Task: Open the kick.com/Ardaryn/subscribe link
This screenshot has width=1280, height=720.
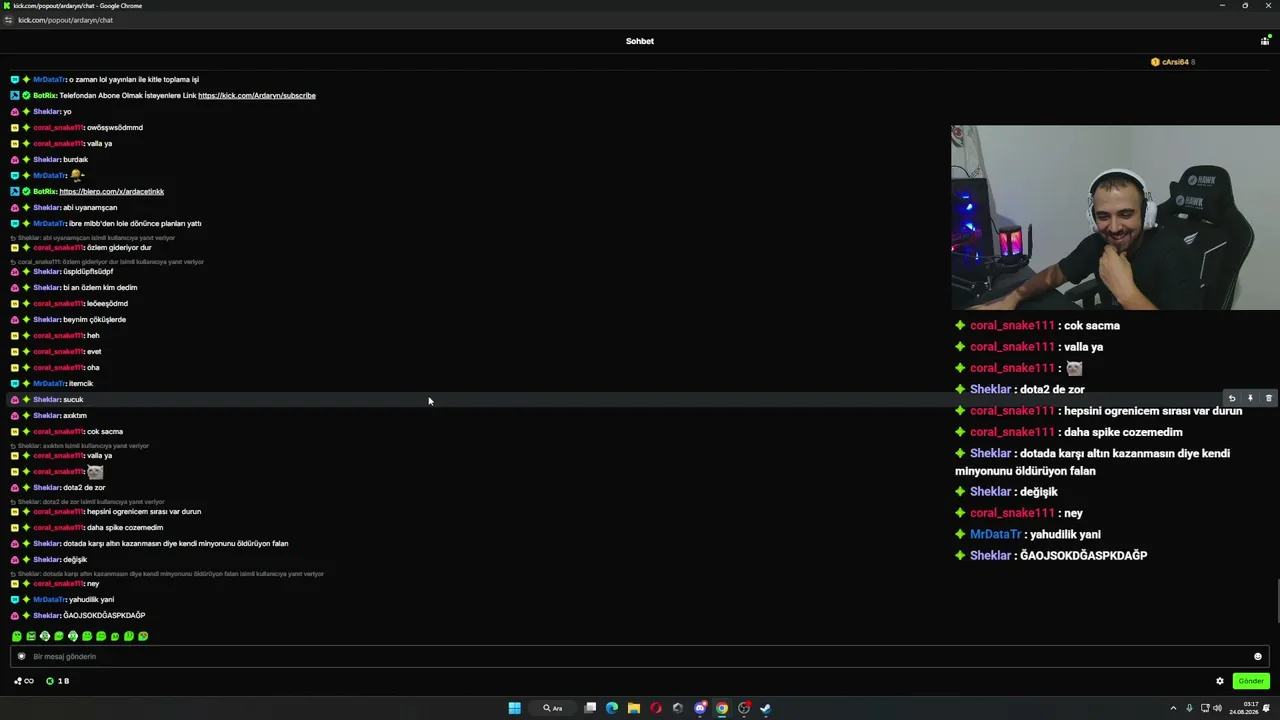Action: [257, 96]
